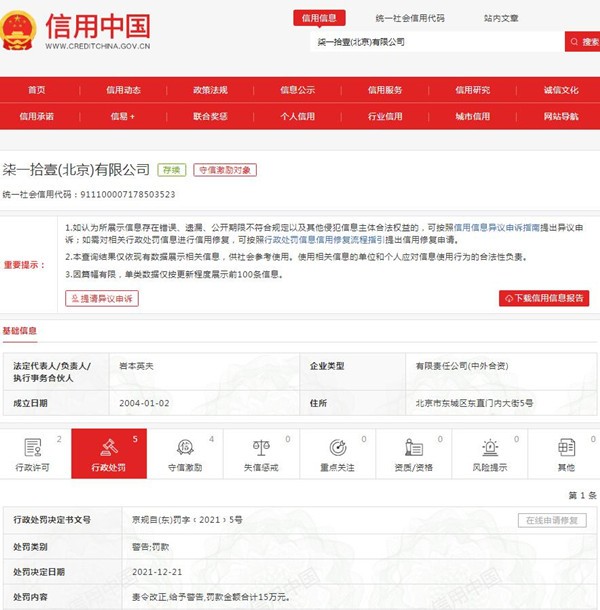This screenshot has width=600, height=610.
Task: Open the 诚信文化 menu item
Action: tap(561, 90)
